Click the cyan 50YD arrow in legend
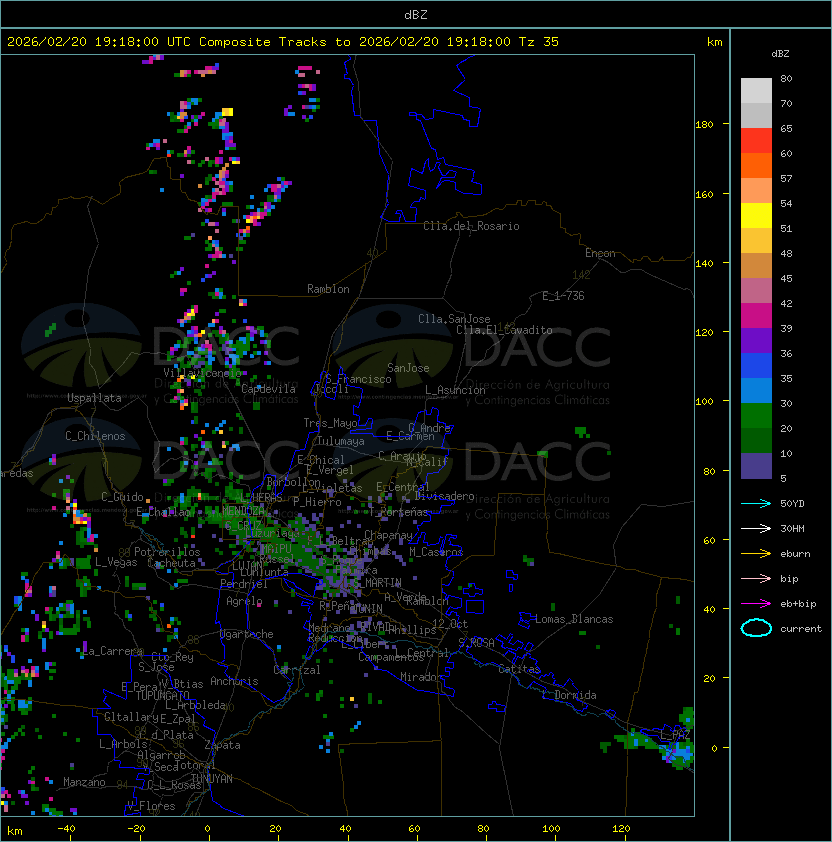 tap(756, 504)
